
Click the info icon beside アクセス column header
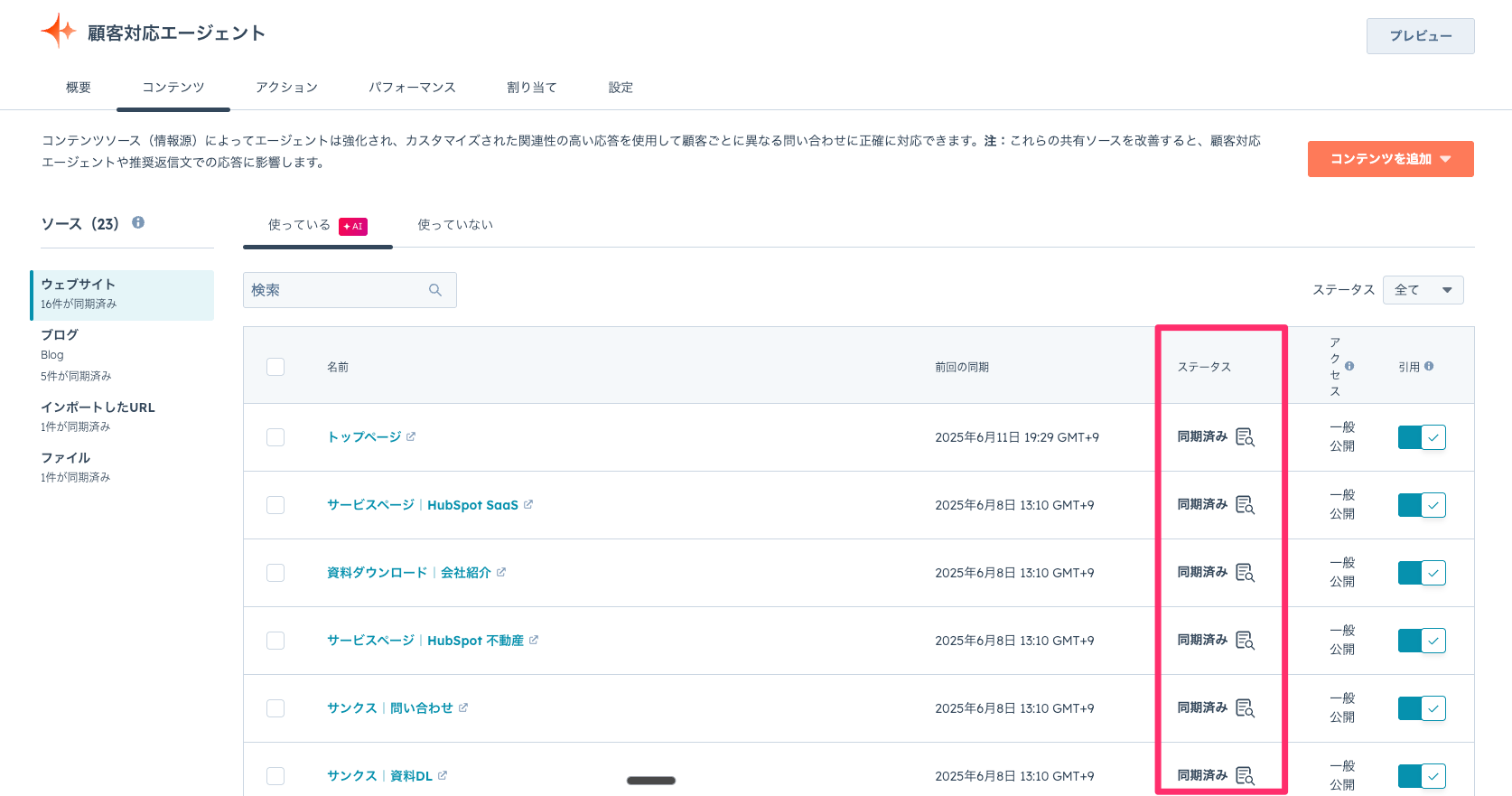point(1349,366)
